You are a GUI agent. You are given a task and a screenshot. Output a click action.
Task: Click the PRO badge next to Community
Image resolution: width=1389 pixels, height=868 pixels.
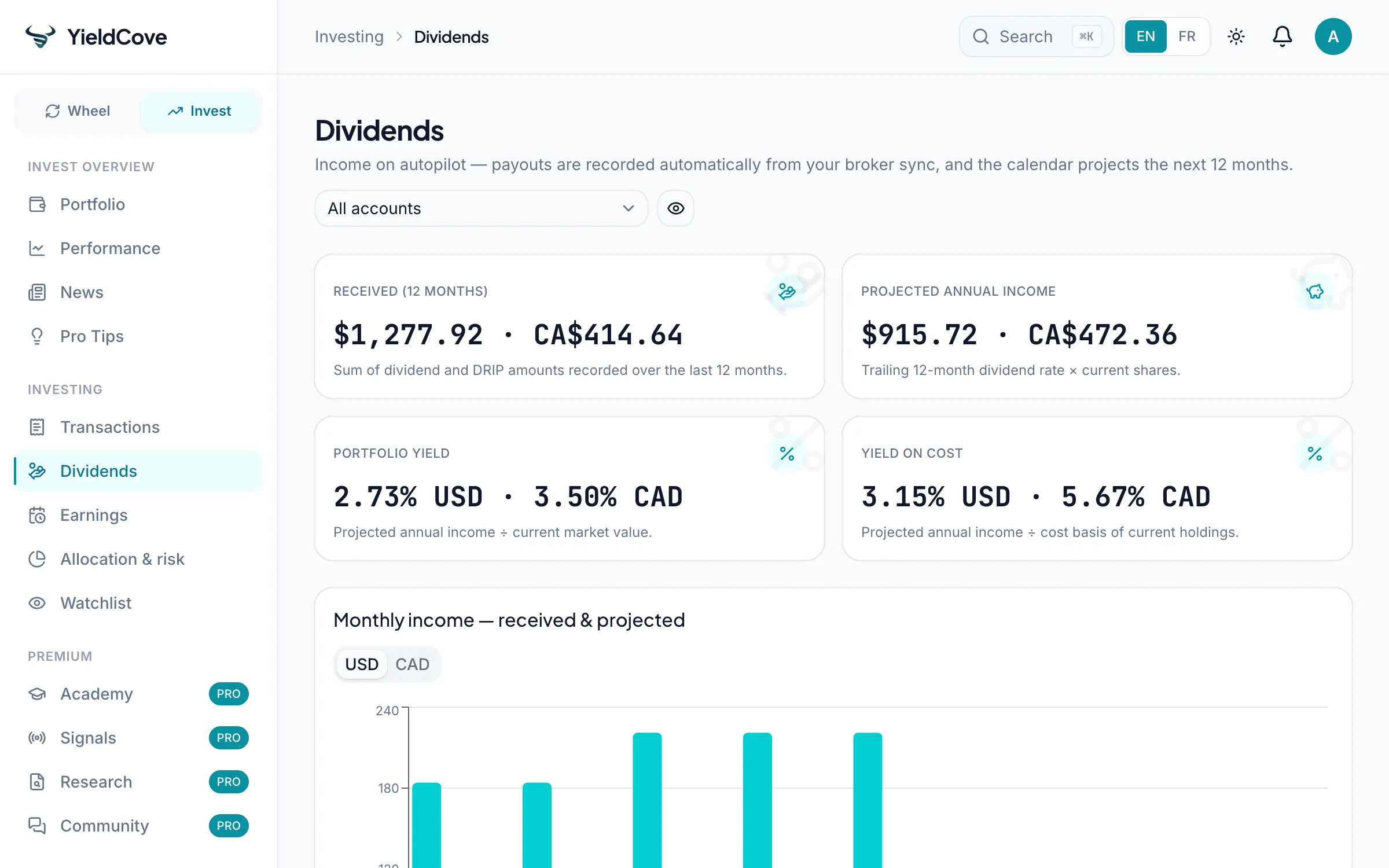229,826
